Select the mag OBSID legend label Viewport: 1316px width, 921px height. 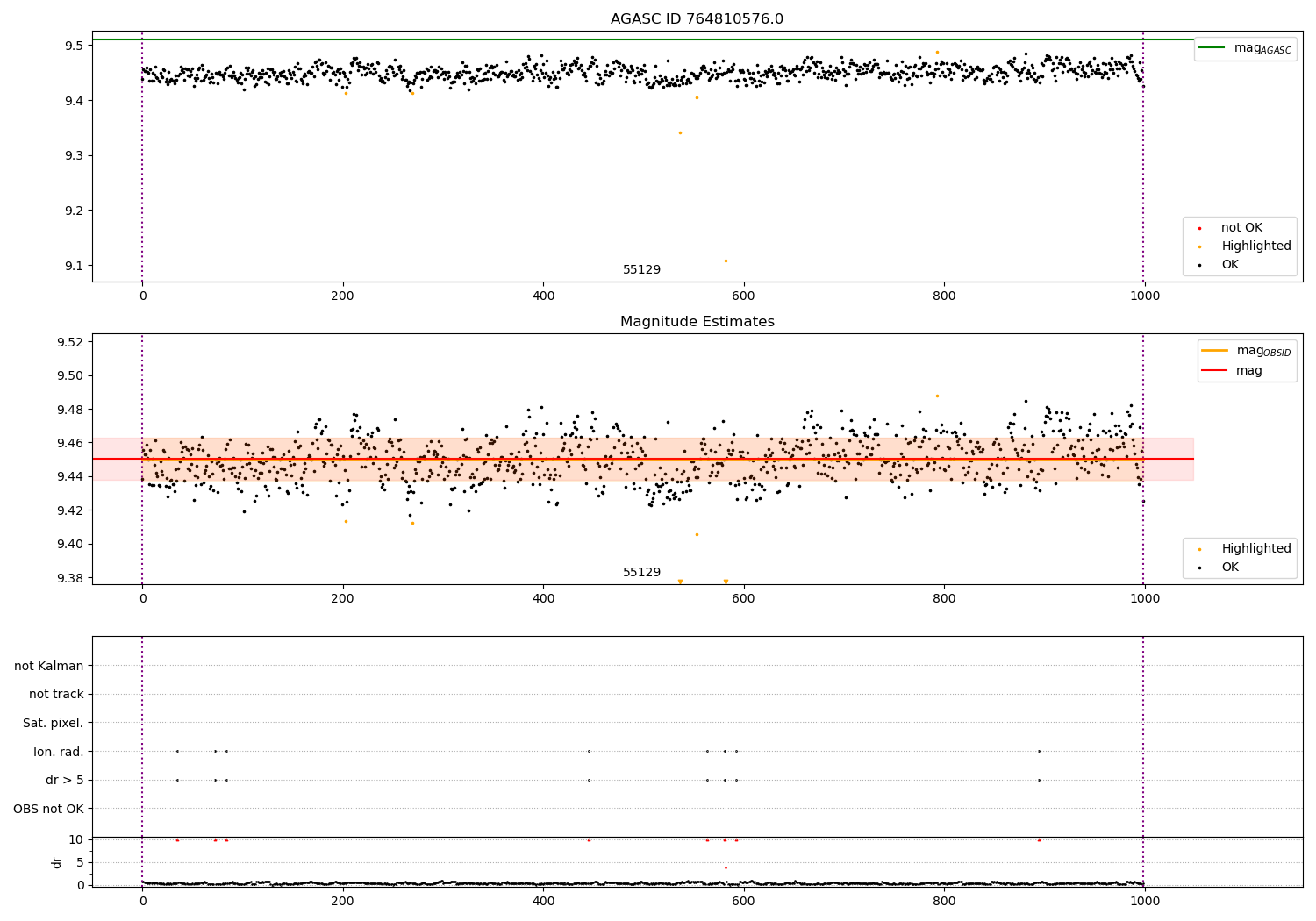tap(1264, 351)
